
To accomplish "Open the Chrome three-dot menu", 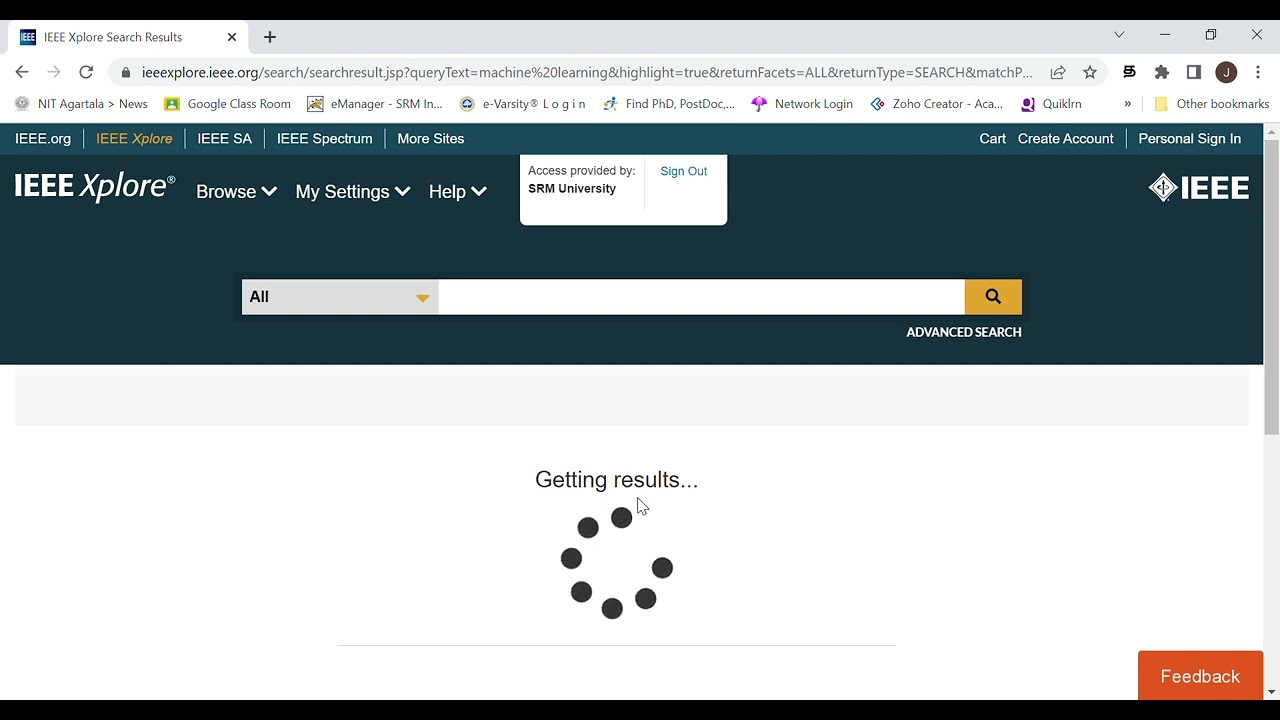I will click(x=1258, y=72).
